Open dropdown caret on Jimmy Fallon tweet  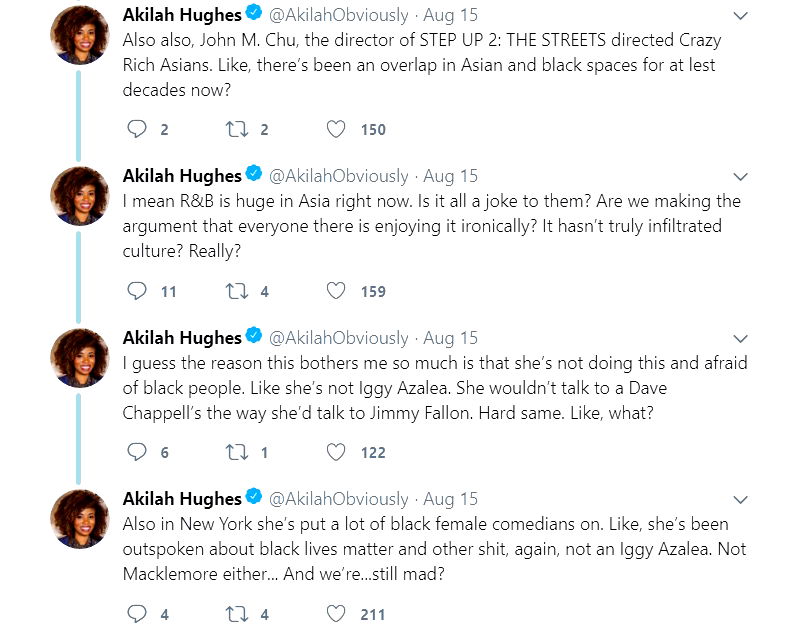tap(740, 338)
